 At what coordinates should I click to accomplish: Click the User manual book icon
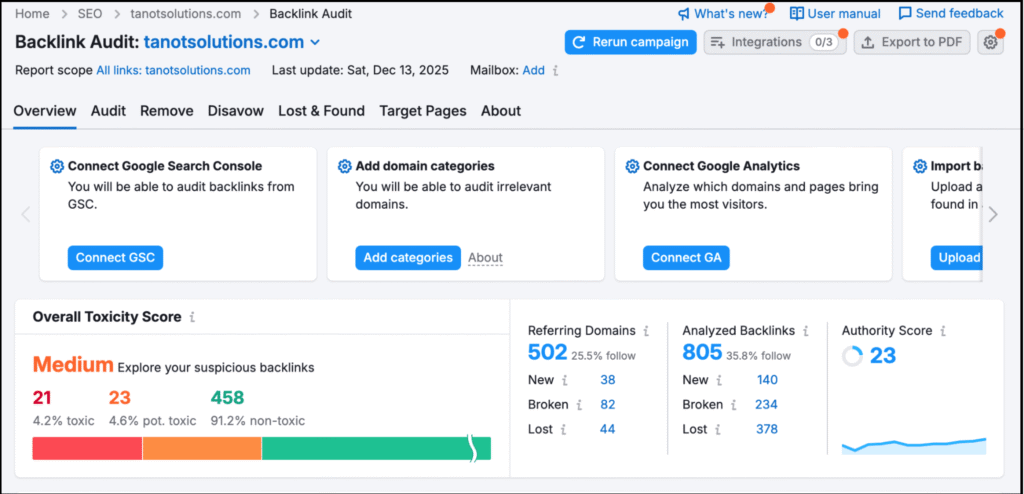tap(797, 14)
